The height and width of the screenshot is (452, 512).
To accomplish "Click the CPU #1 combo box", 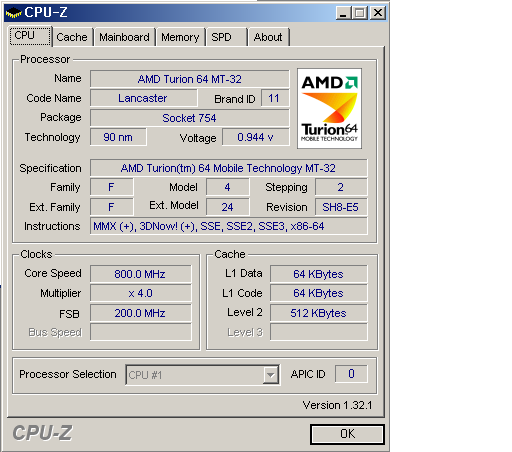I will [203, 375].
